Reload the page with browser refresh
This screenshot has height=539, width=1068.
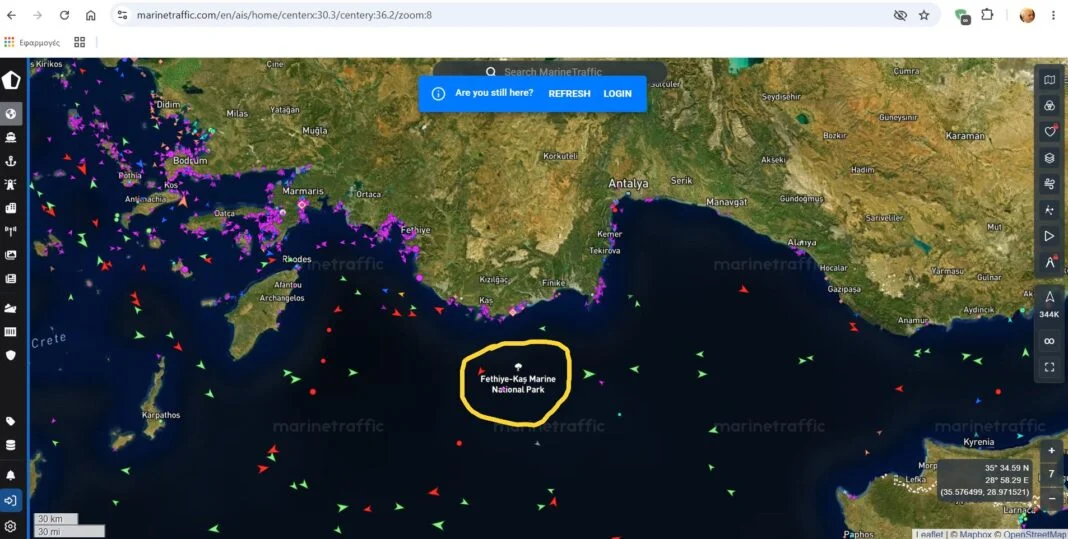[x=64, y=15]
